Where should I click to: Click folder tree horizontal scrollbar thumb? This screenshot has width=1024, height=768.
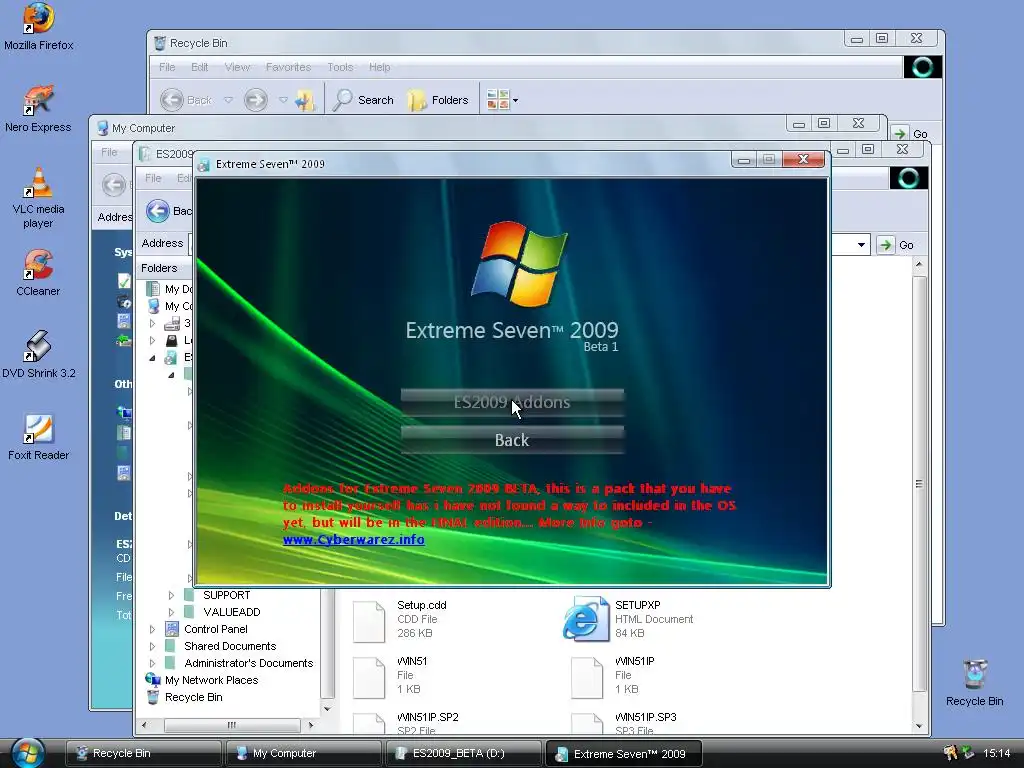[232, 725]
